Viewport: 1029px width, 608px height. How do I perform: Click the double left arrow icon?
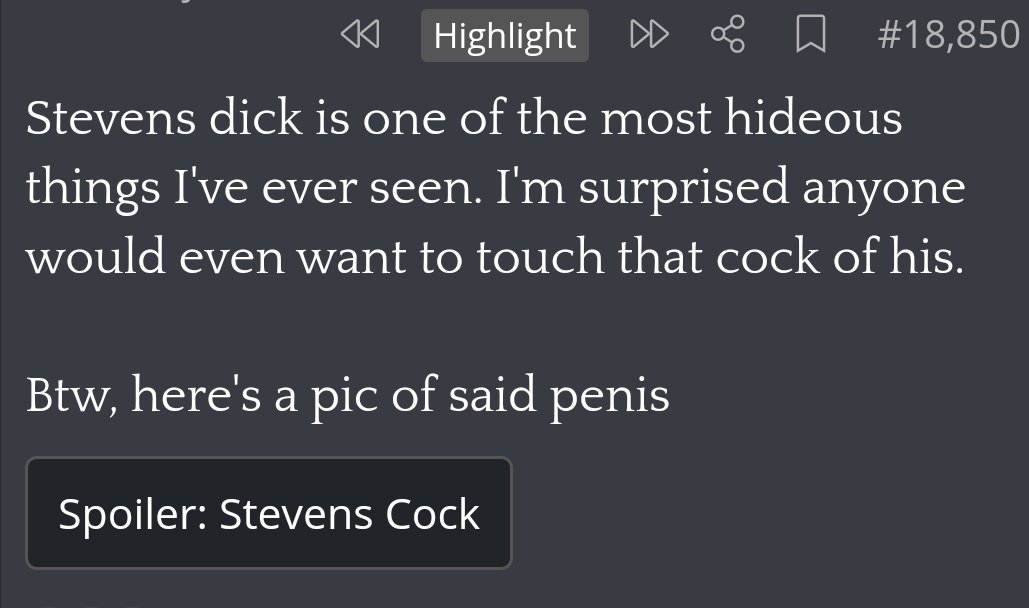click(x=360, y=34)
